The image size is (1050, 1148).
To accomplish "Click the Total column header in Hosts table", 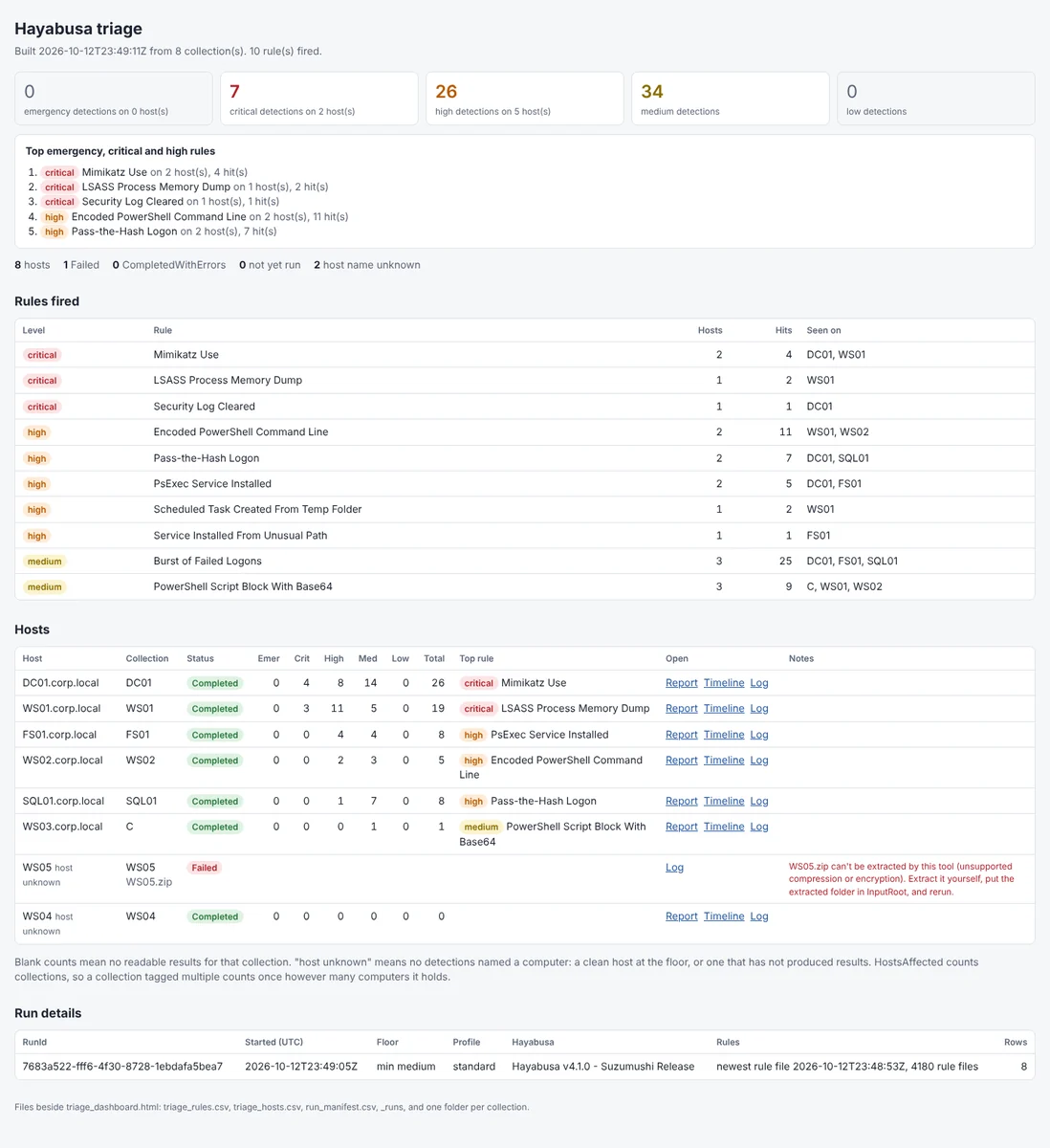I will [434, 659].
